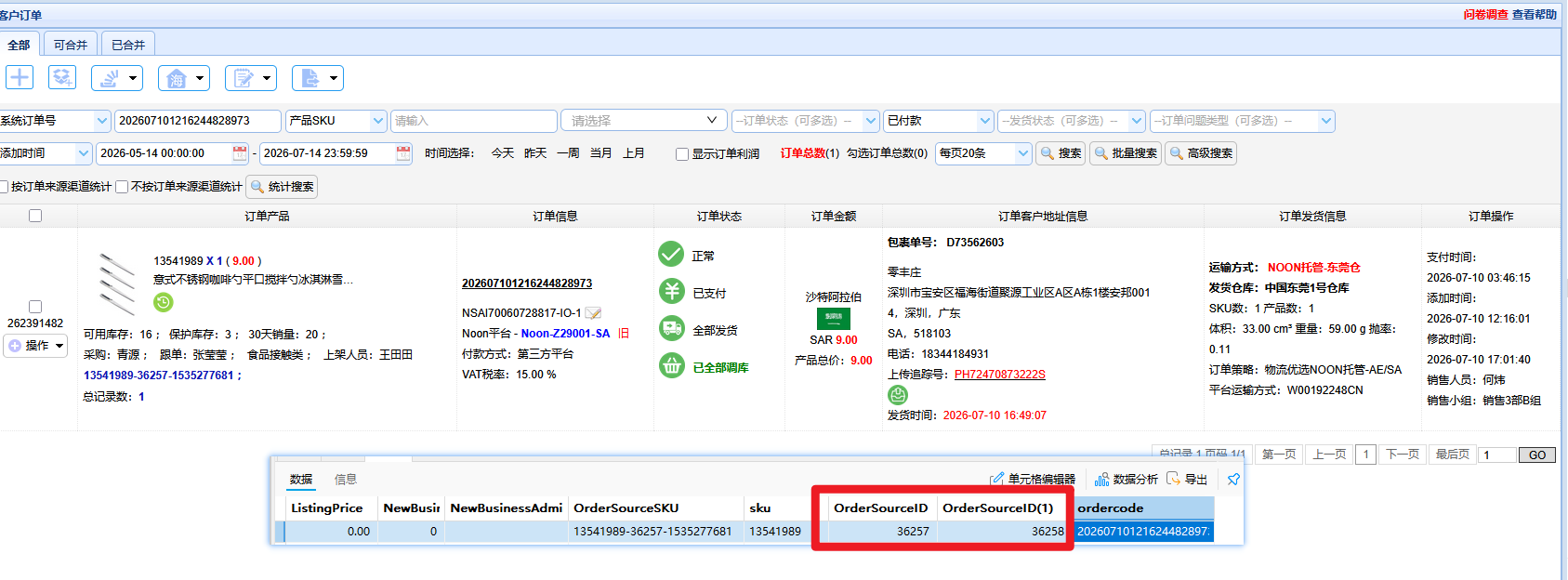The width and height of the screenshot is (1568, 580).
Task: Click the 海 warehouse house toolbar icon
Action: (177, 78)
